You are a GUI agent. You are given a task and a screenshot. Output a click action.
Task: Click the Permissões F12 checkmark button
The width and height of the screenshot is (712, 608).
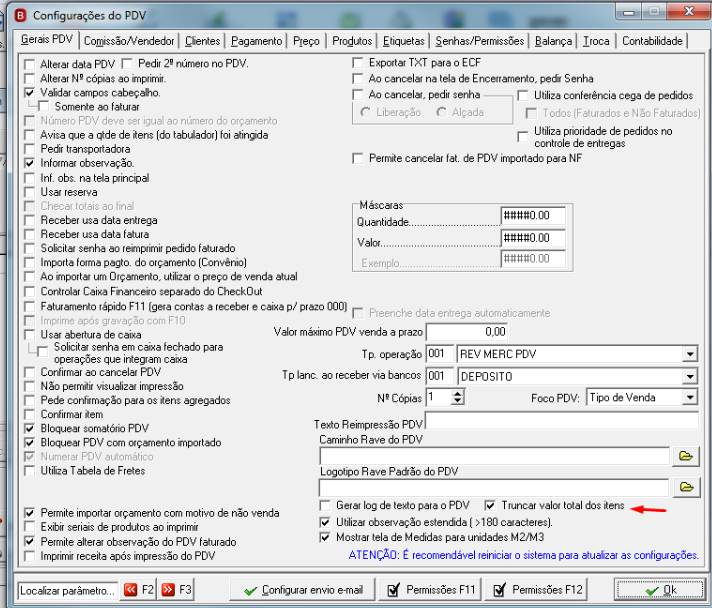coord(537,590)
